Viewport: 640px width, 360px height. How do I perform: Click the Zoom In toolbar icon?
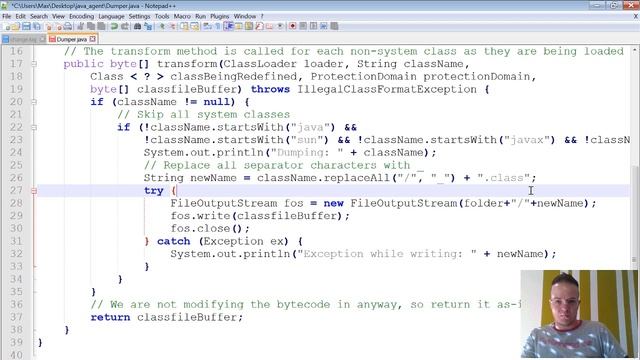(162, 26)
